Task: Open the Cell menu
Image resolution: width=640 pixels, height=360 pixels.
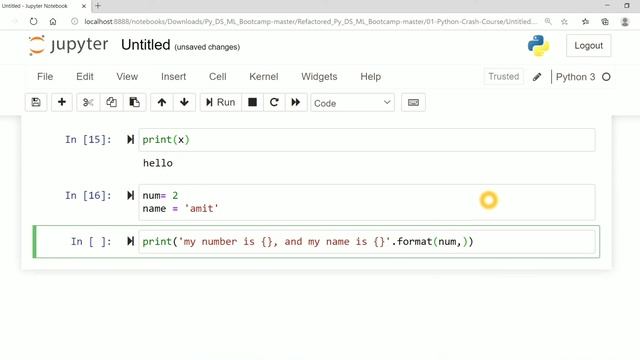Action: (218, 77)
